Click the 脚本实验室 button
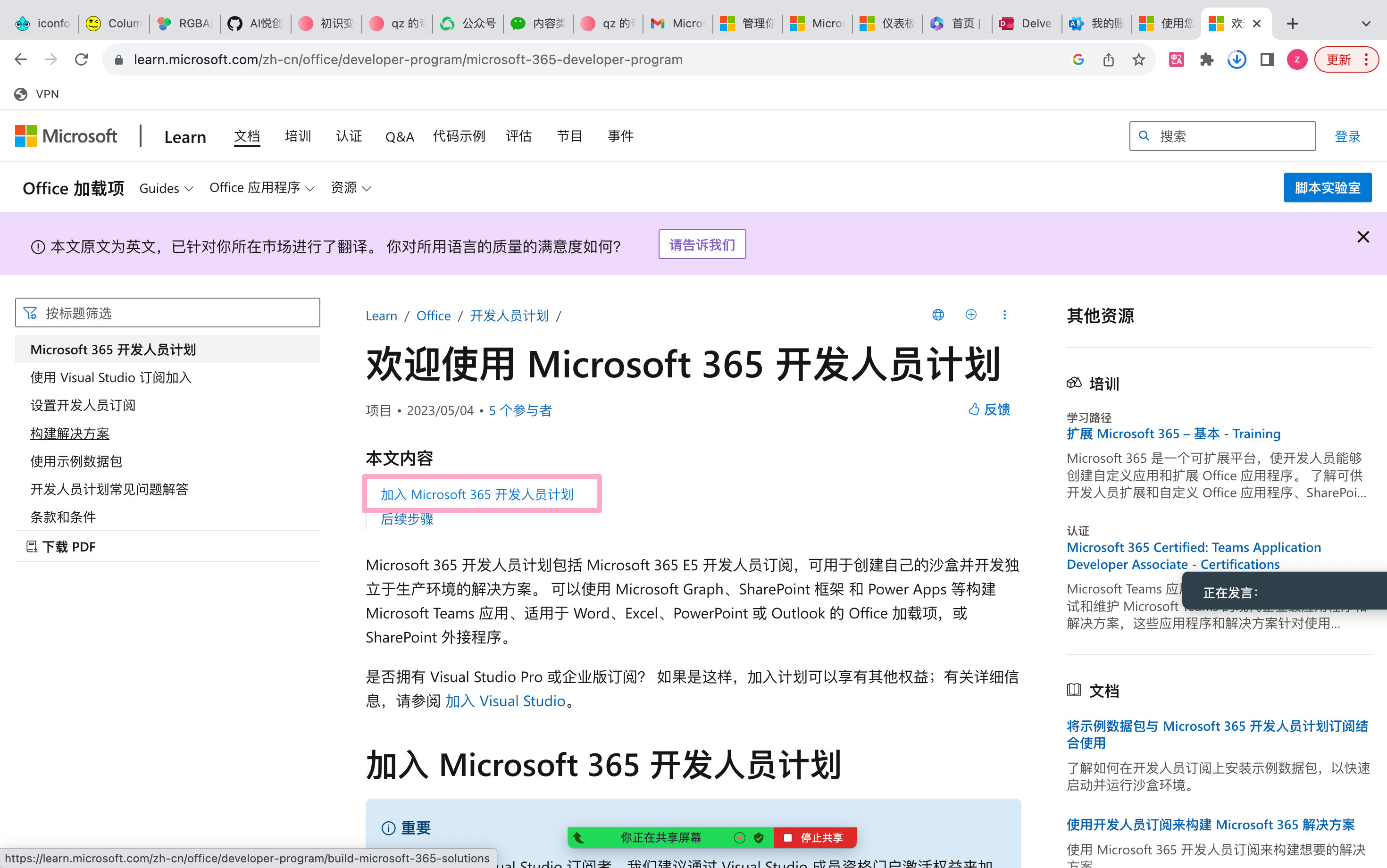The width and height of the screenshot is (1387, 868). 1328,188
